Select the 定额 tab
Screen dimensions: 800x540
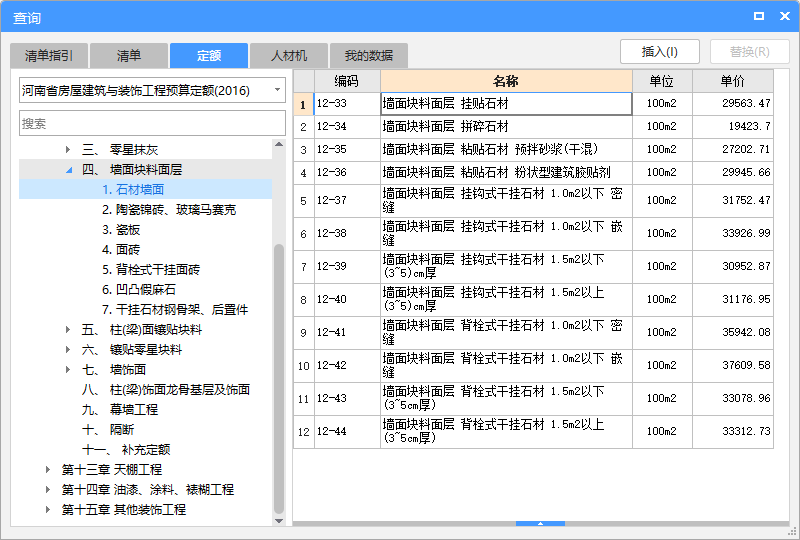tap(209, 56)
